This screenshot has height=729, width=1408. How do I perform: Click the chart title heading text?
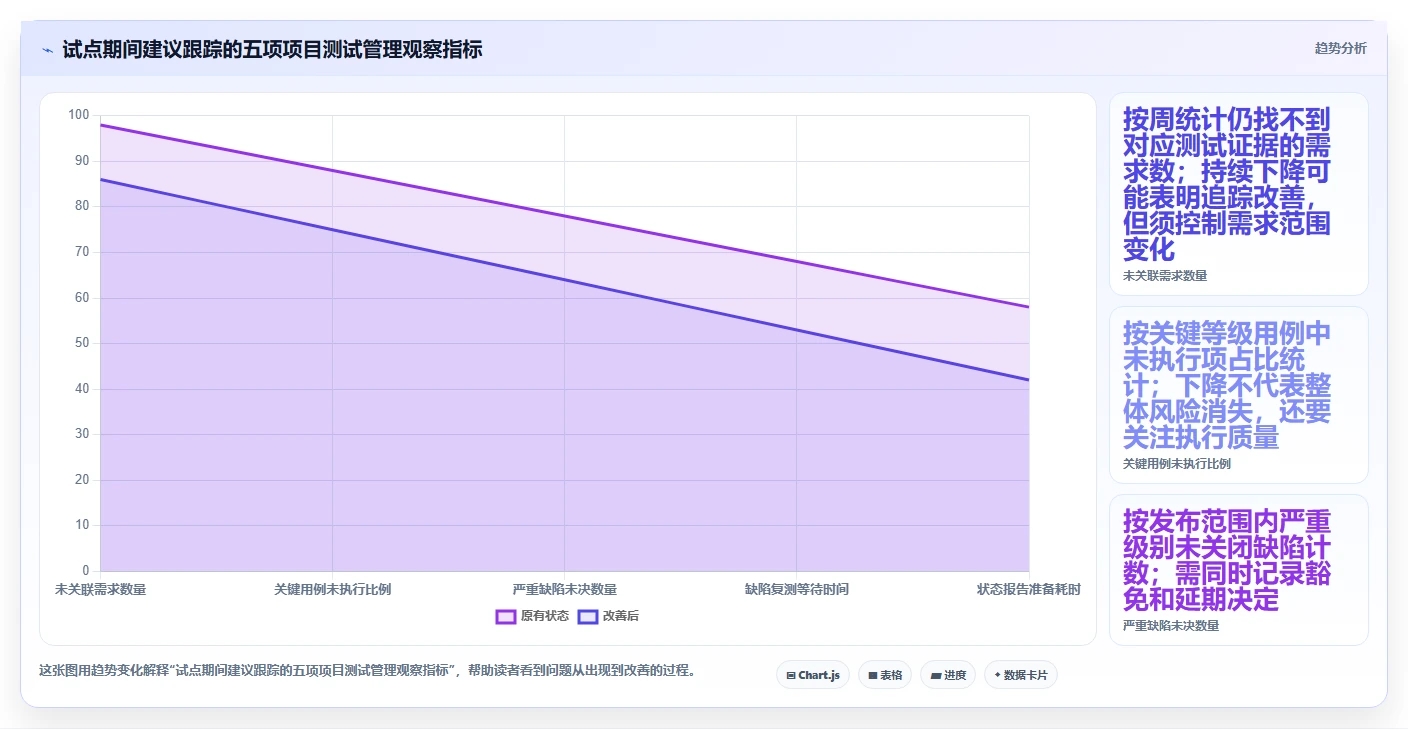272,49
